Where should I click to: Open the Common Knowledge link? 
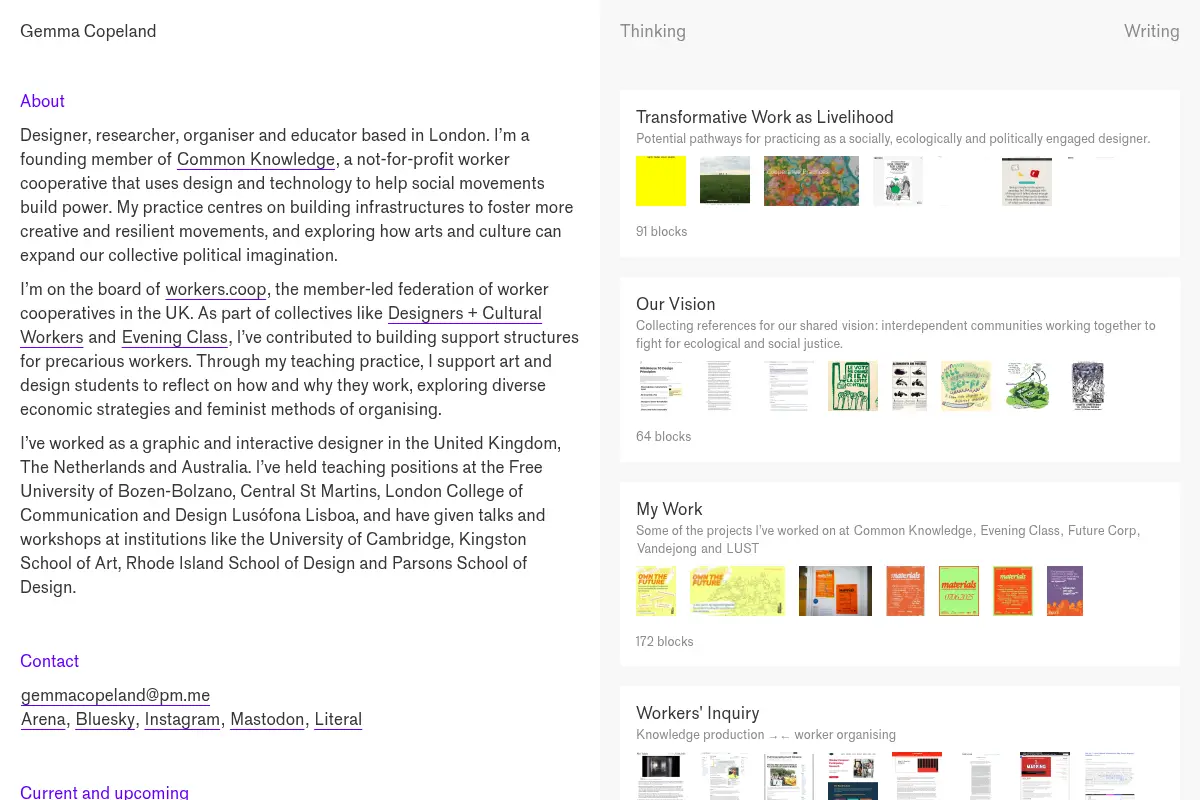point(256,159)
